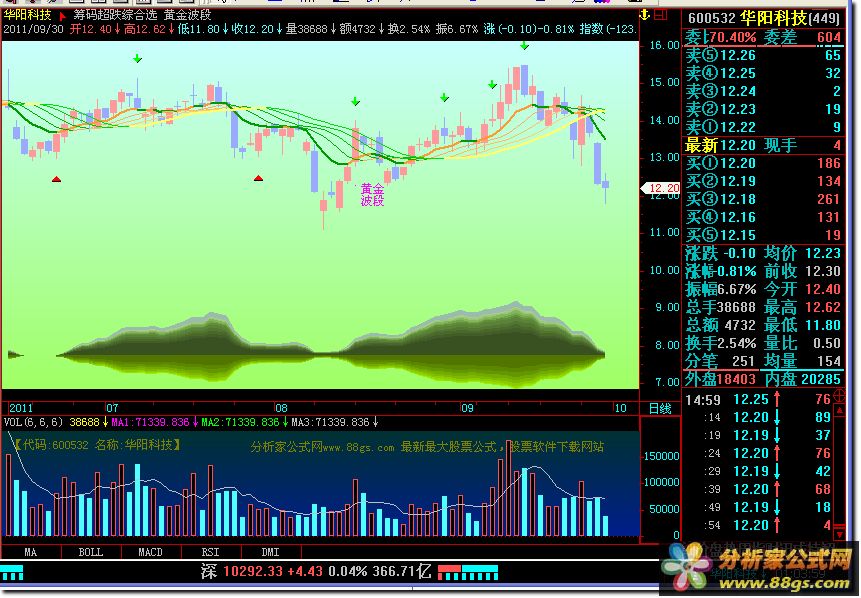This screenshot has height=598, width=861.
Task: Click the :54 12.20 last tick row
Action: (x=758, y=526)
